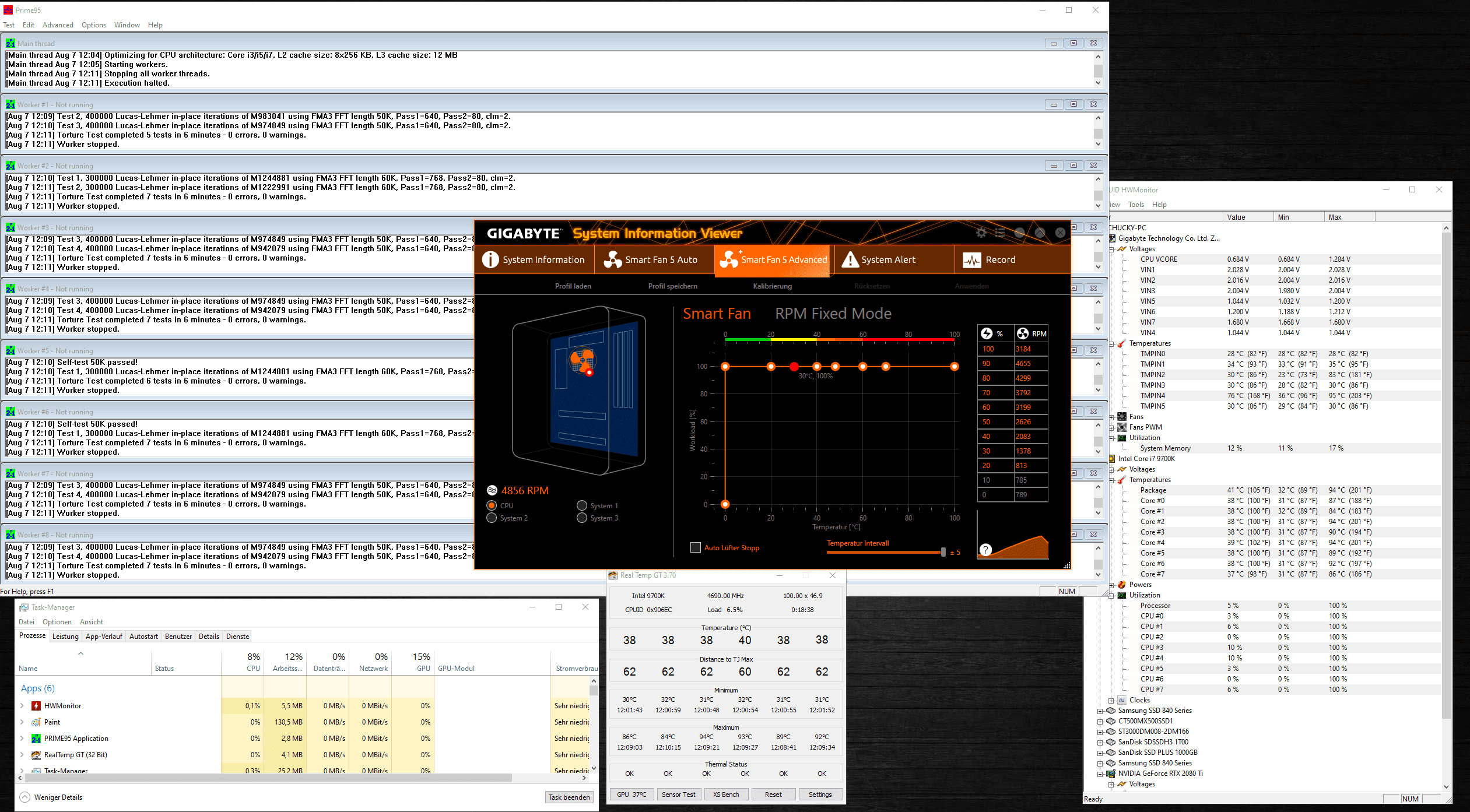Click CT500MX500SSD1 drive icon in HWMonitor
Viewport: 1470px width, 812px height.
pos(1111,721)
